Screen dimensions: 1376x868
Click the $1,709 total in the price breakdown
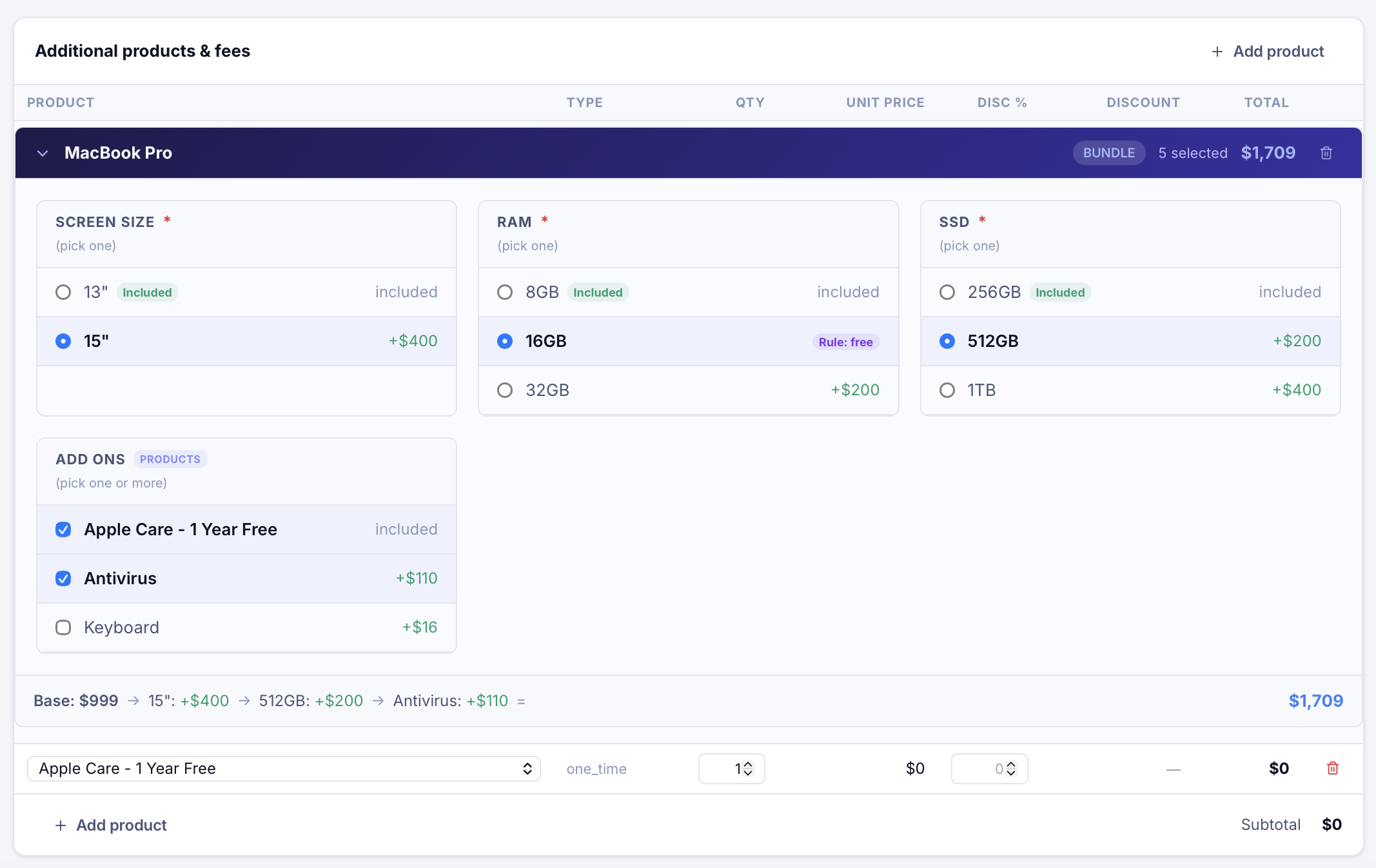point(1316,701)
